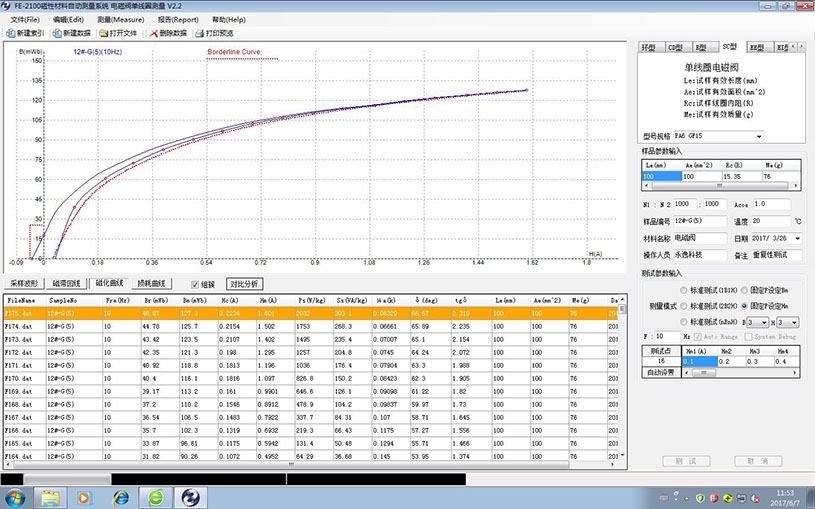815x509 pixels.
Task: Click the tab-strip left scroll arrow
Action: 793,47
